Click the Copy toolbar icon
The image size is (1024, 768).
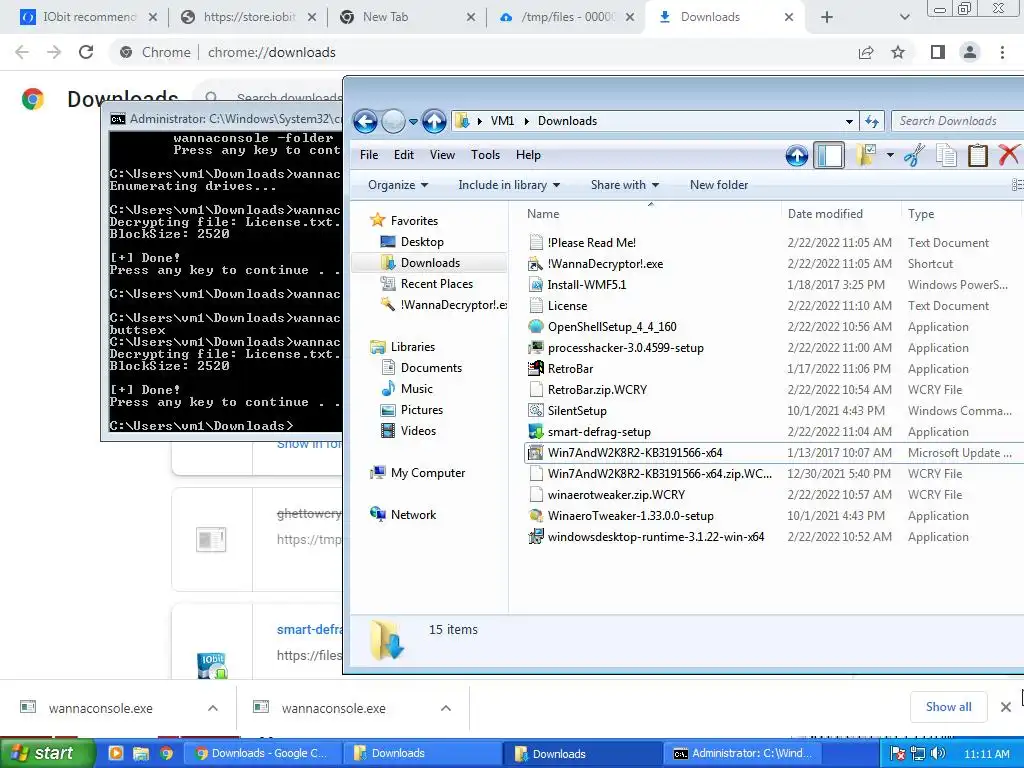click(946, 155)
